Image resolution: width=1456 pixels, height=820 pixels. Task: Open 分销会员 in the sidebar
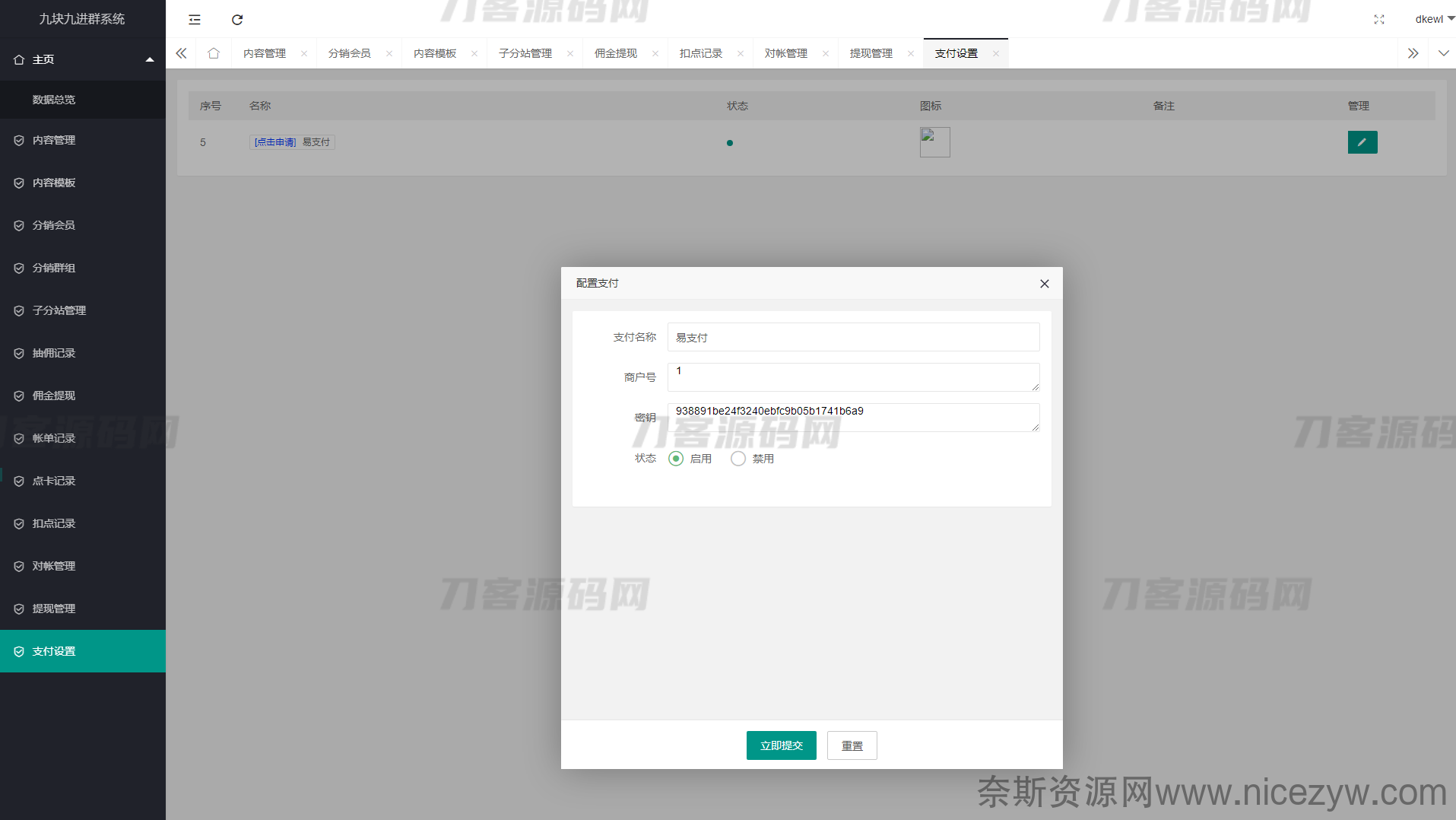point(83,225)
